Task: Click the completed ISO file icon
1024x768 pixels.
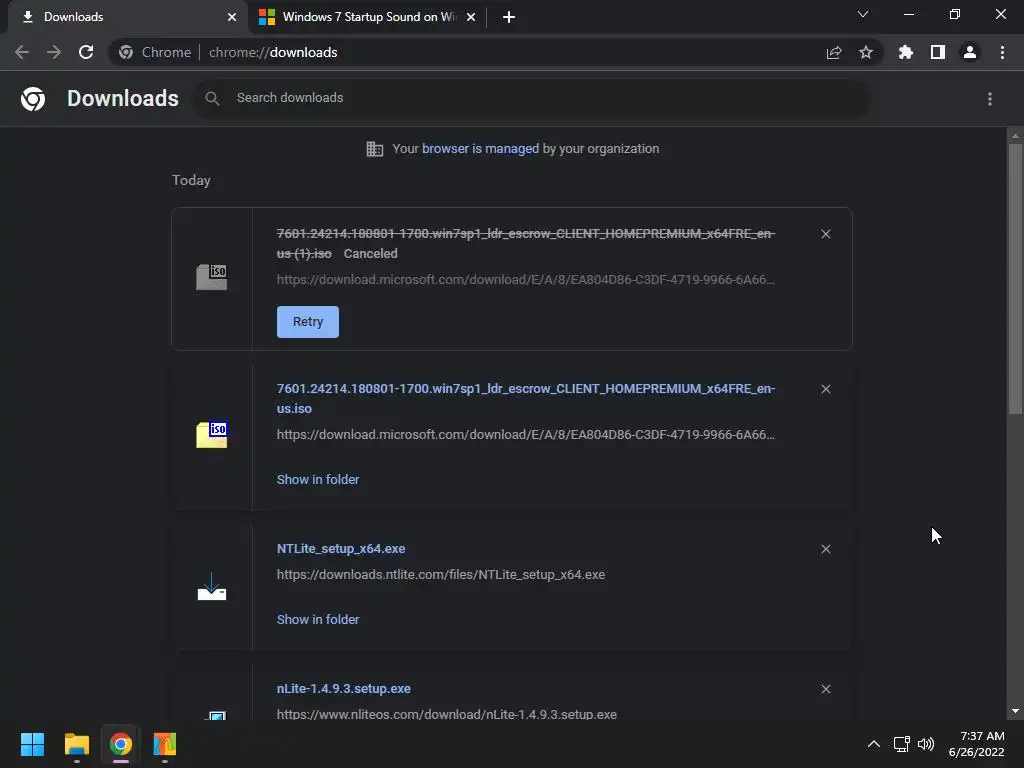Action: (212, 434)
